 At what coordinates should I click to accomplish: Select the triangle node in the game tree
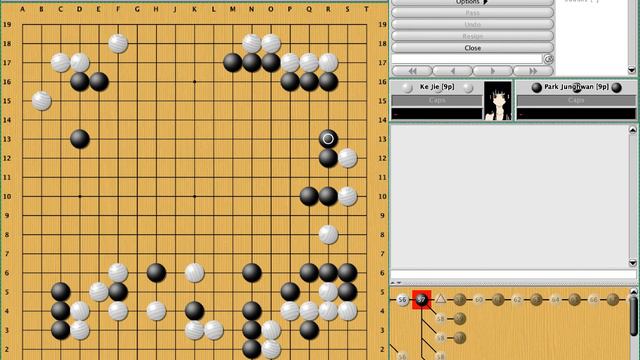point(440,299)
